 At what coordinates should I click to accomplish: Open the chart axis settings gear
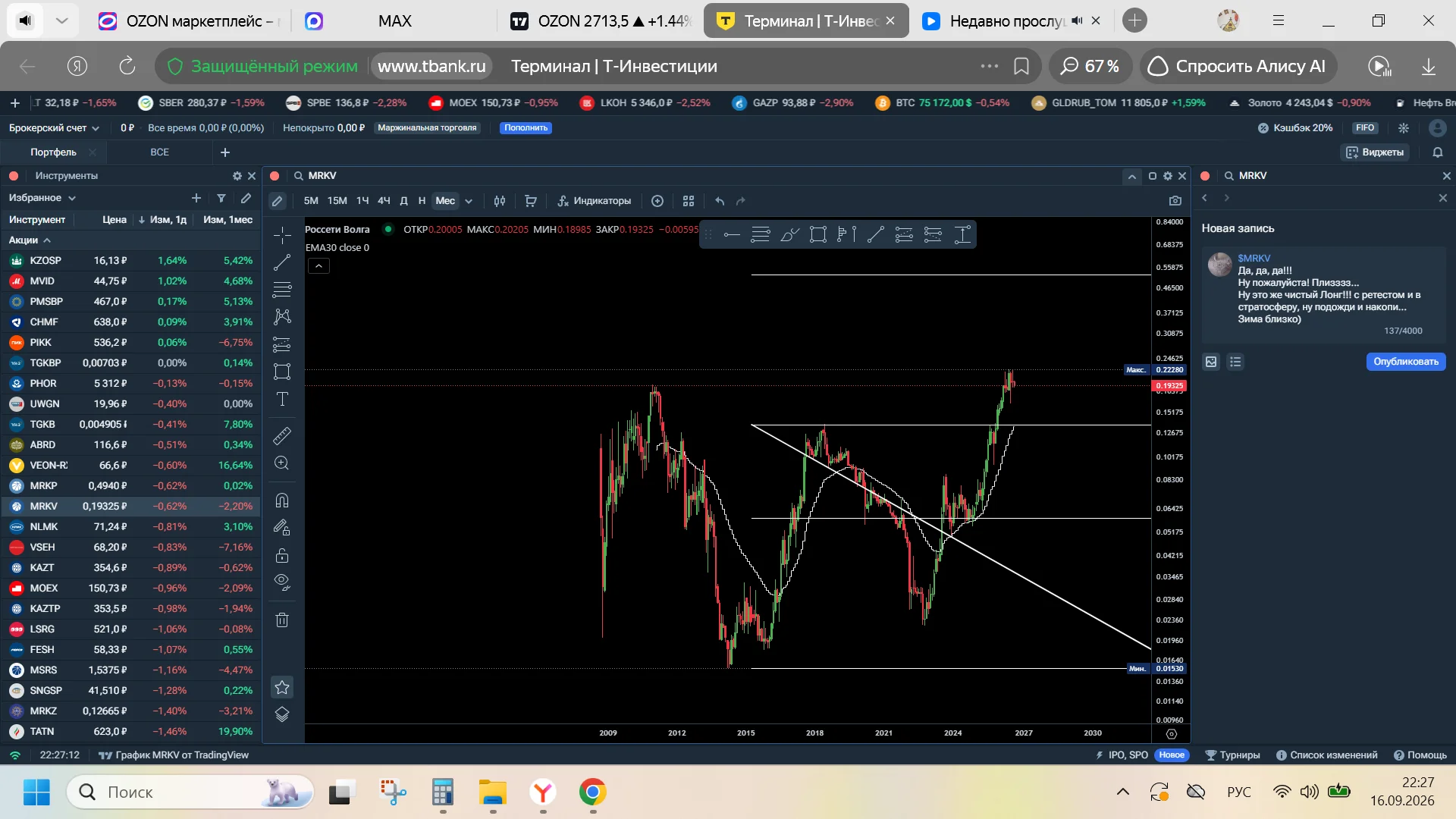coord(1172,734)
